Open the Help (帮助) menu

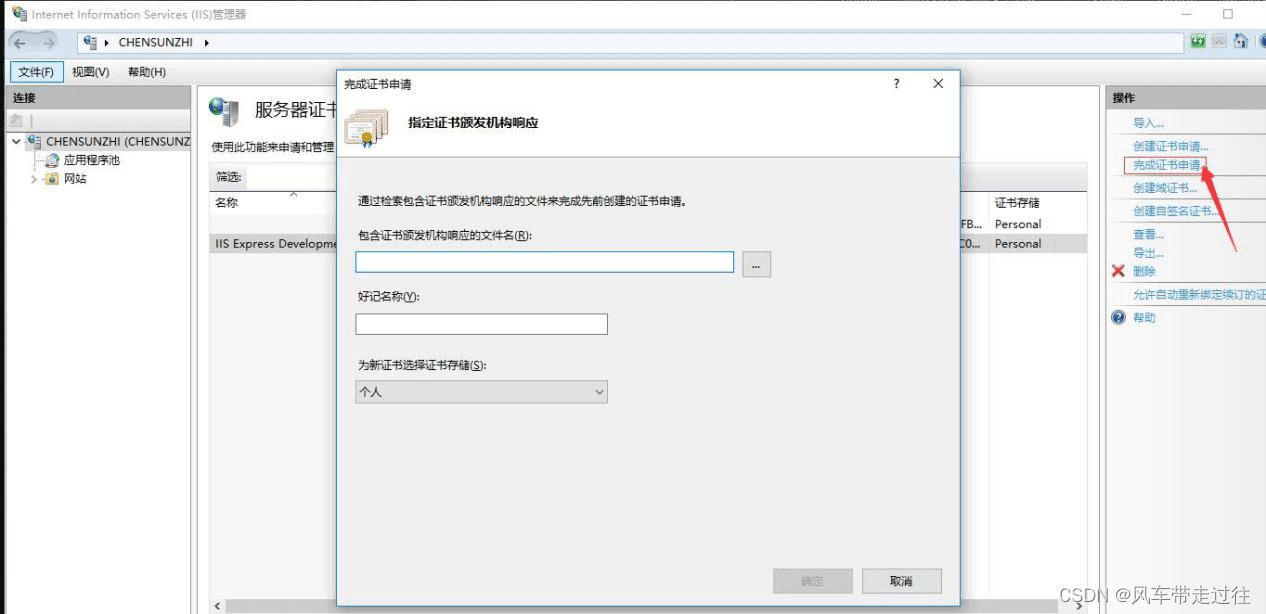click(x=146, y=72)
